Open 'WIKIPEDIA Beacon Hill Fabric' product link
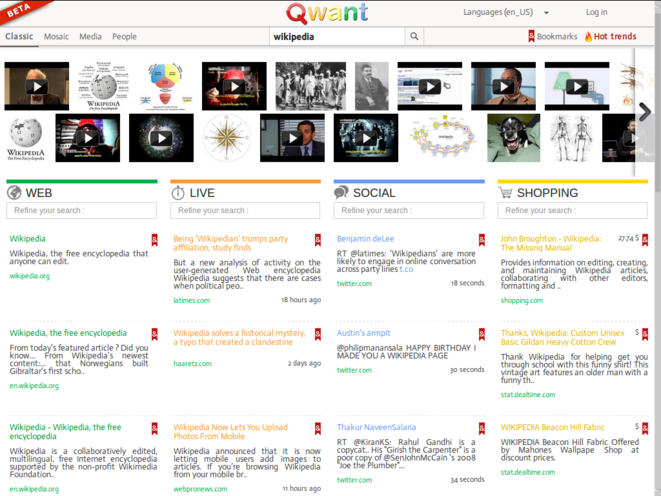This screenshot has height=496, width=661. [x=552, y=427]
